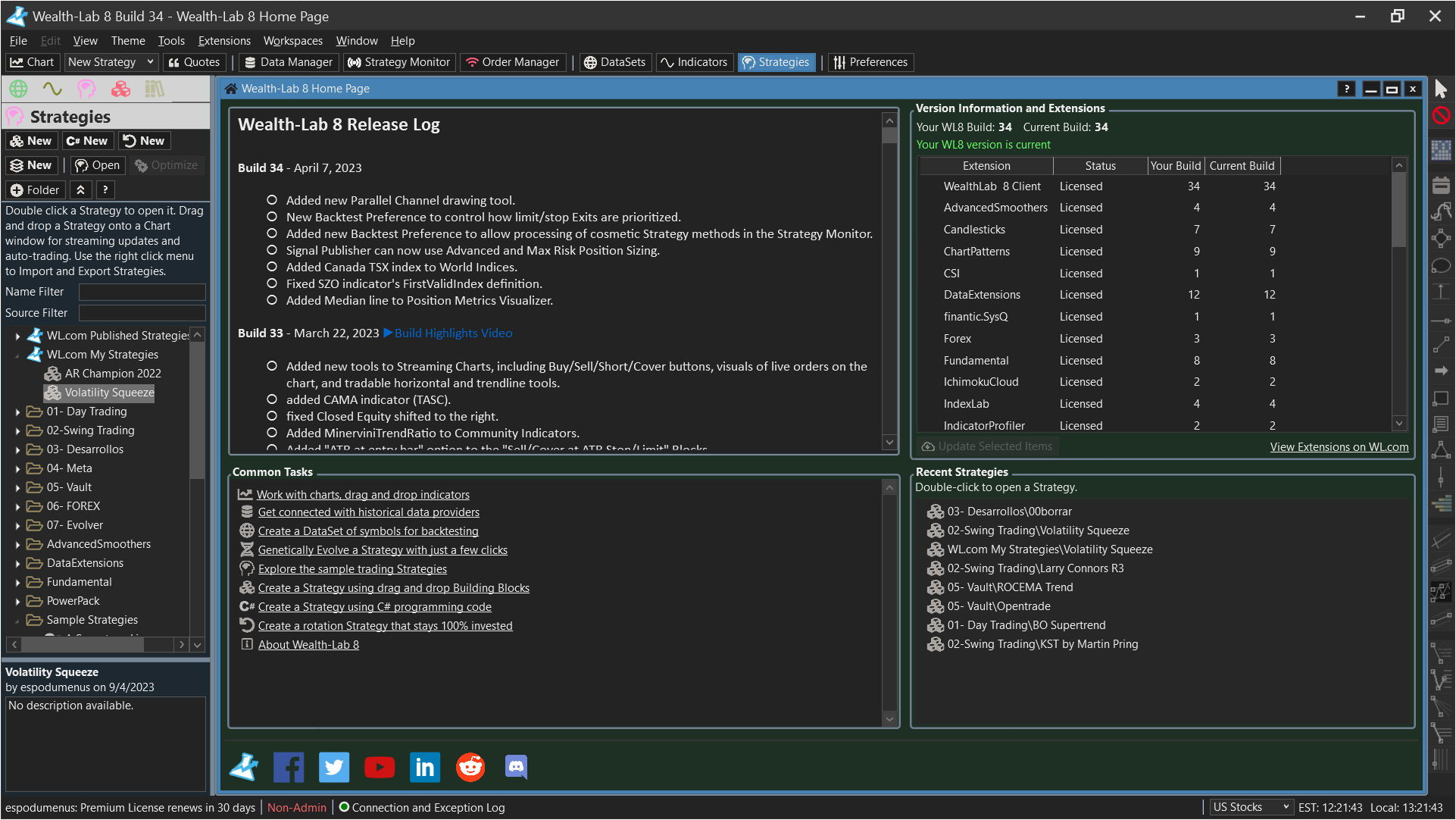Select the arrow pointer drawing tool
Viewport: 1456px width, 820px height.
coord(1441,89)
